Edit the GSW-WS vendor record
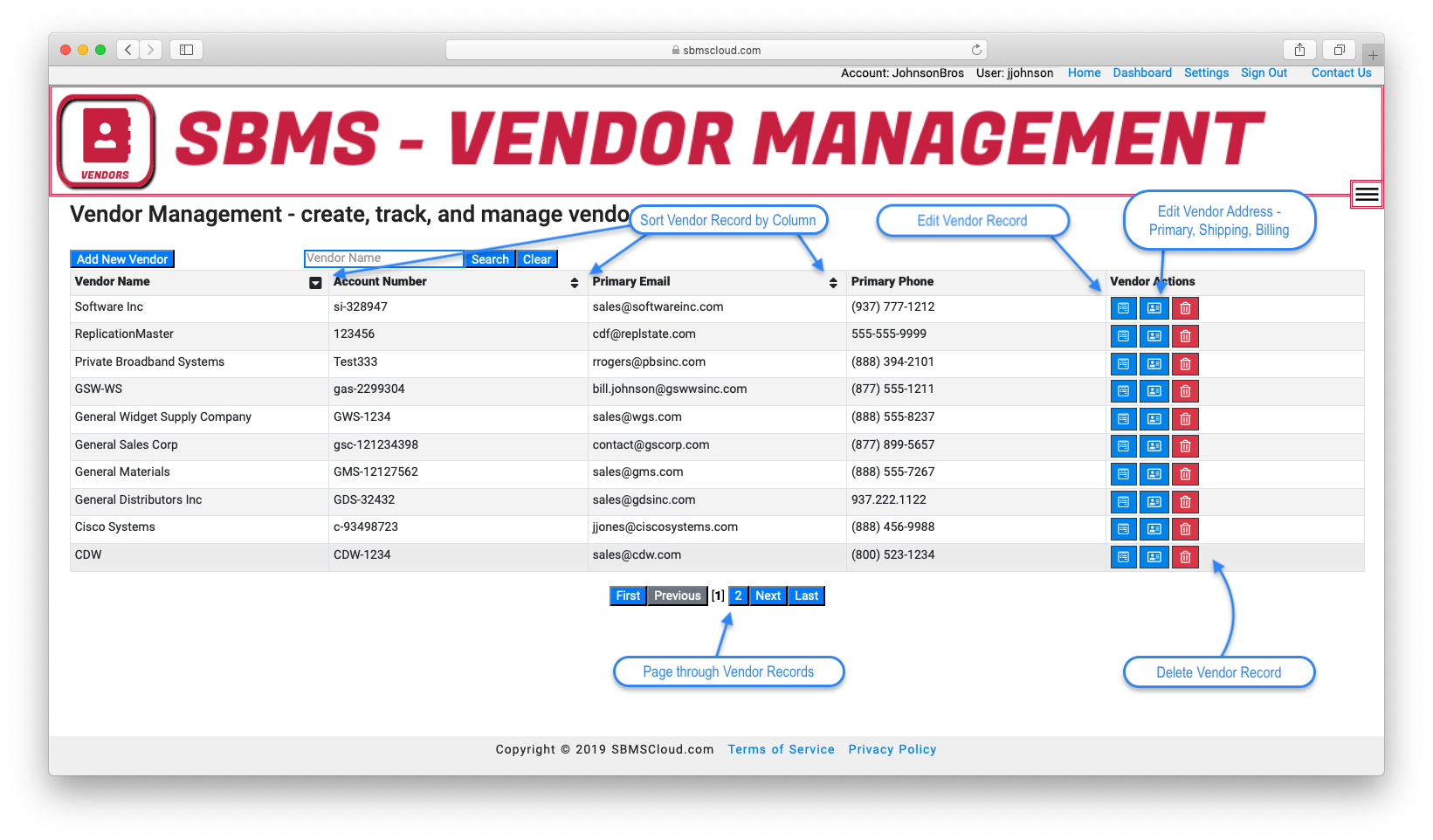The image size is (1433, 840). [x=1123, y=391]
